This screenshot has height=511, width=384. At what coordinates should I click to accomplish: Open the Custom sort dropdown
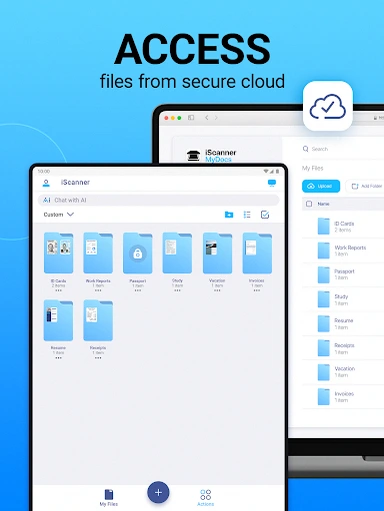(59, 214)
